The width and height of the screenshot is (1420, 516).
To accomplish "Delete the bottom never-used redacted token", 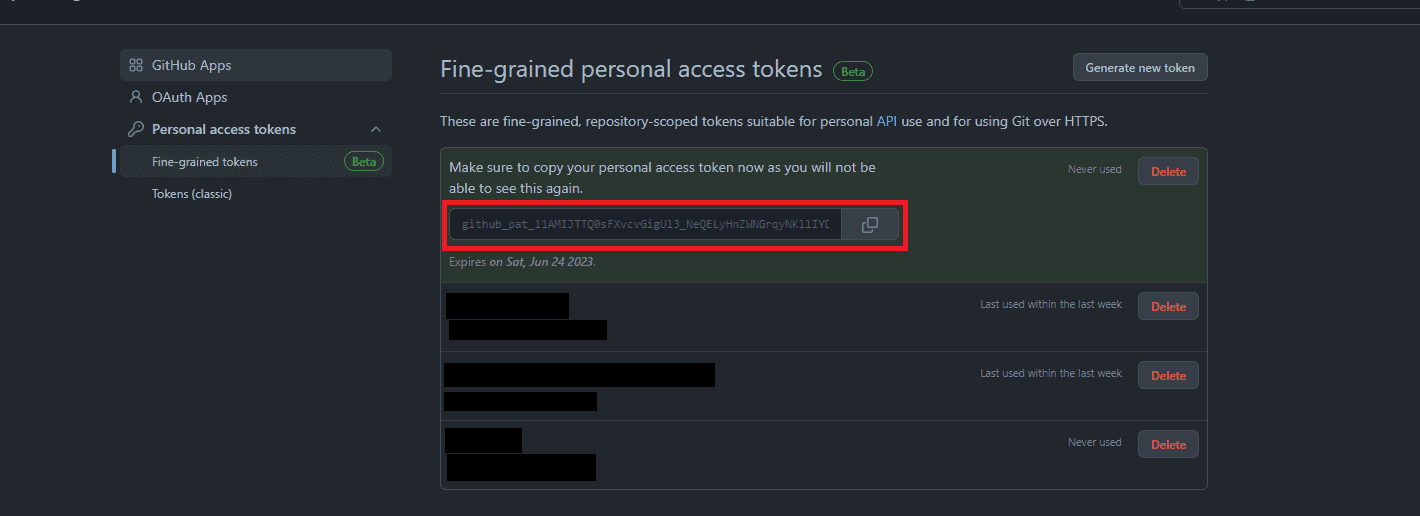I will (1168, 445).
